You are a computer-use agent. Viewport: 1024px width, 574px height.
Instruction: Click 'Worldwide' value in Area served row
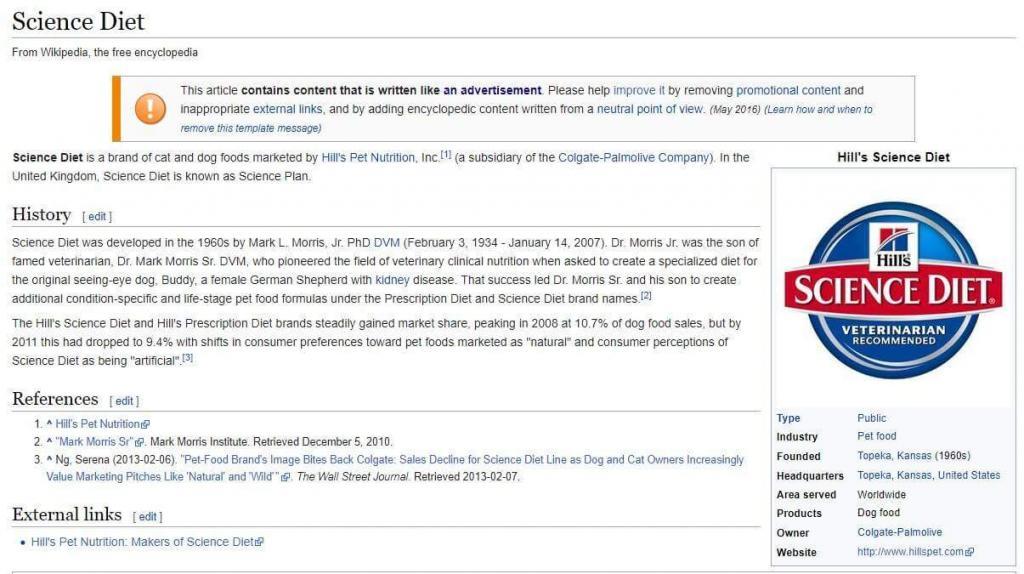pyautogui.click(x=882, y=494)
